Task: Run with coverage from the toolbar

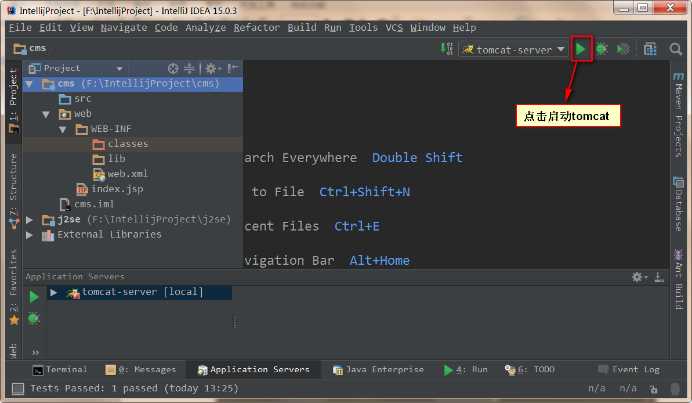Action: coord(623,49)
